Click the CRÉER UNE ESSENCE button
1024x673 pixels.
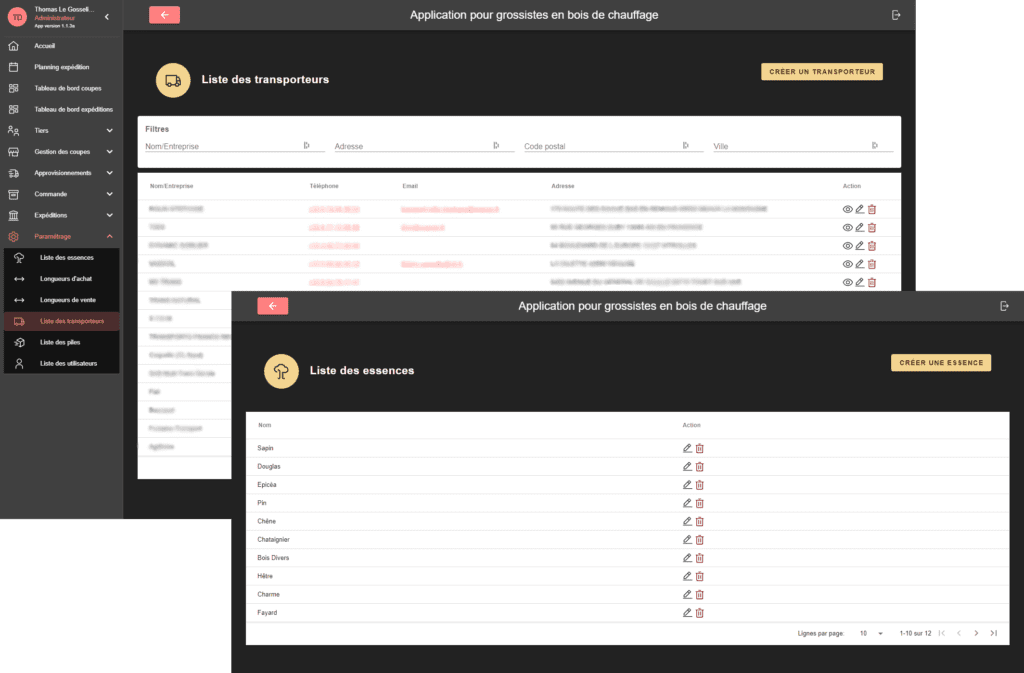(x=940, y=362)
